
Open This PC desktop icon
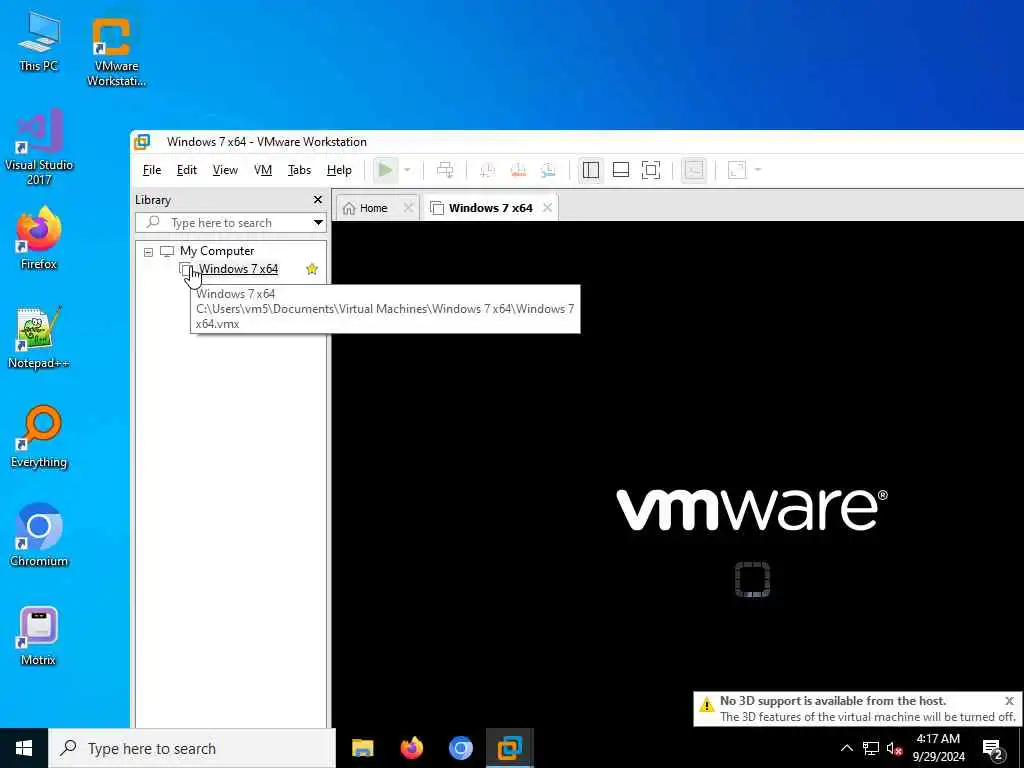pos(39,41)
